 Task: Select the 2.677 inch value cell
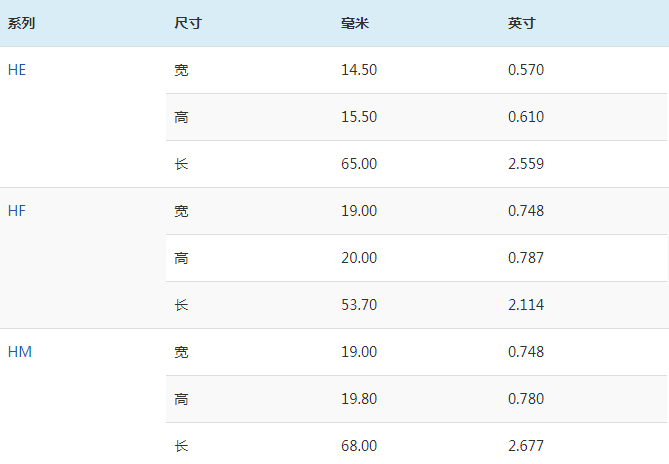[x=526, y=446]
